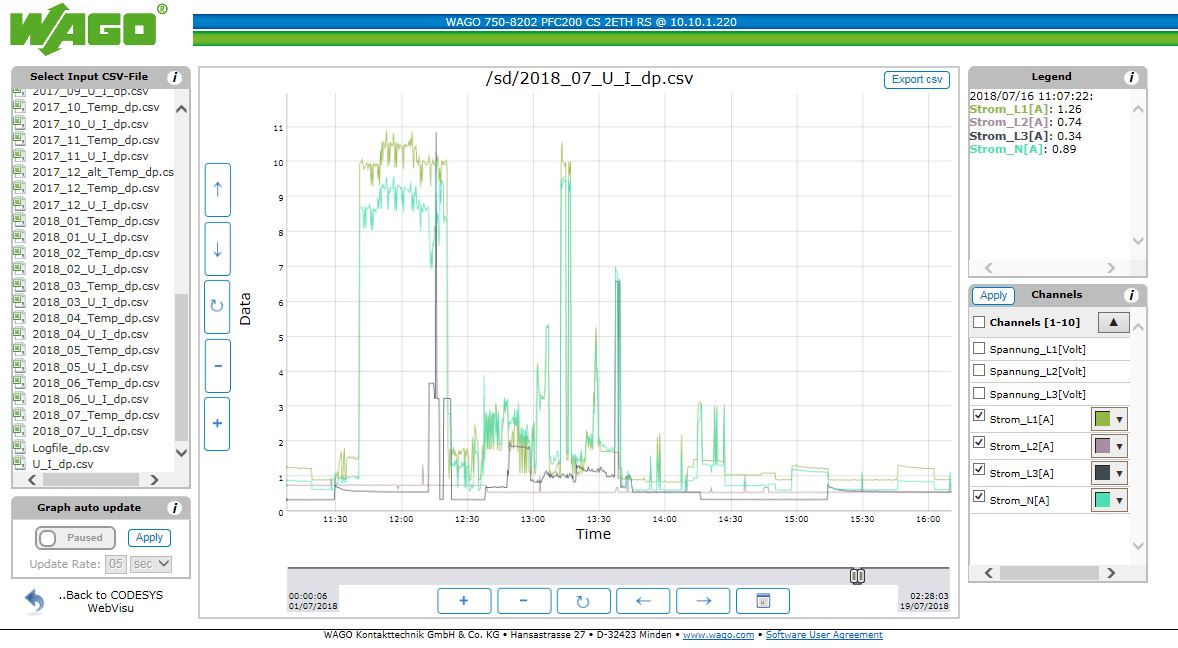Image resolution: width=1178 pixels, height=648 pixels.
Task: Click the bottom calendar date picker icon
Action: (762, 601)
